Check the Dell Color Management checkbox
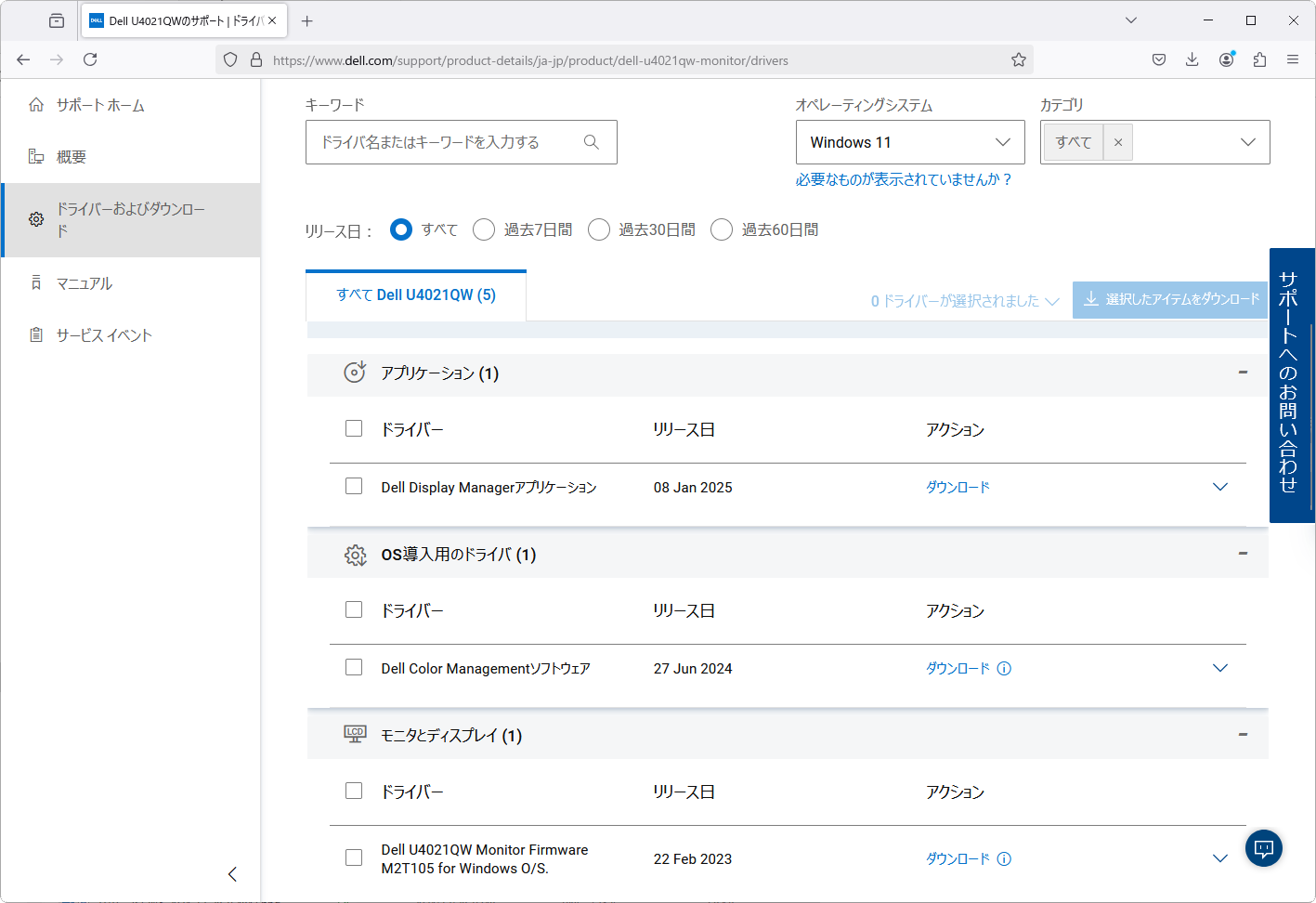This screenshot has width=1316, height=903. [354, 667]
